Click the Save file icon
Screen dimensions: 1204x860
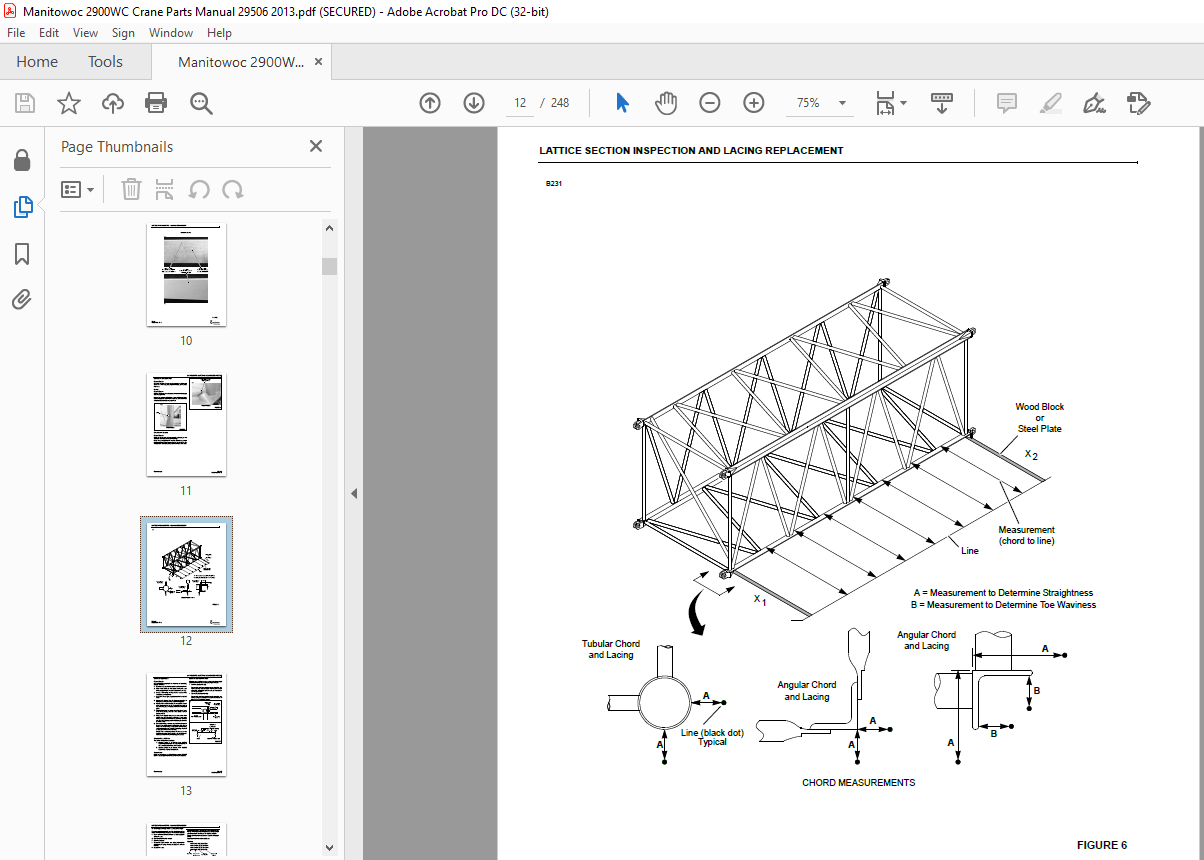(25, 103)
